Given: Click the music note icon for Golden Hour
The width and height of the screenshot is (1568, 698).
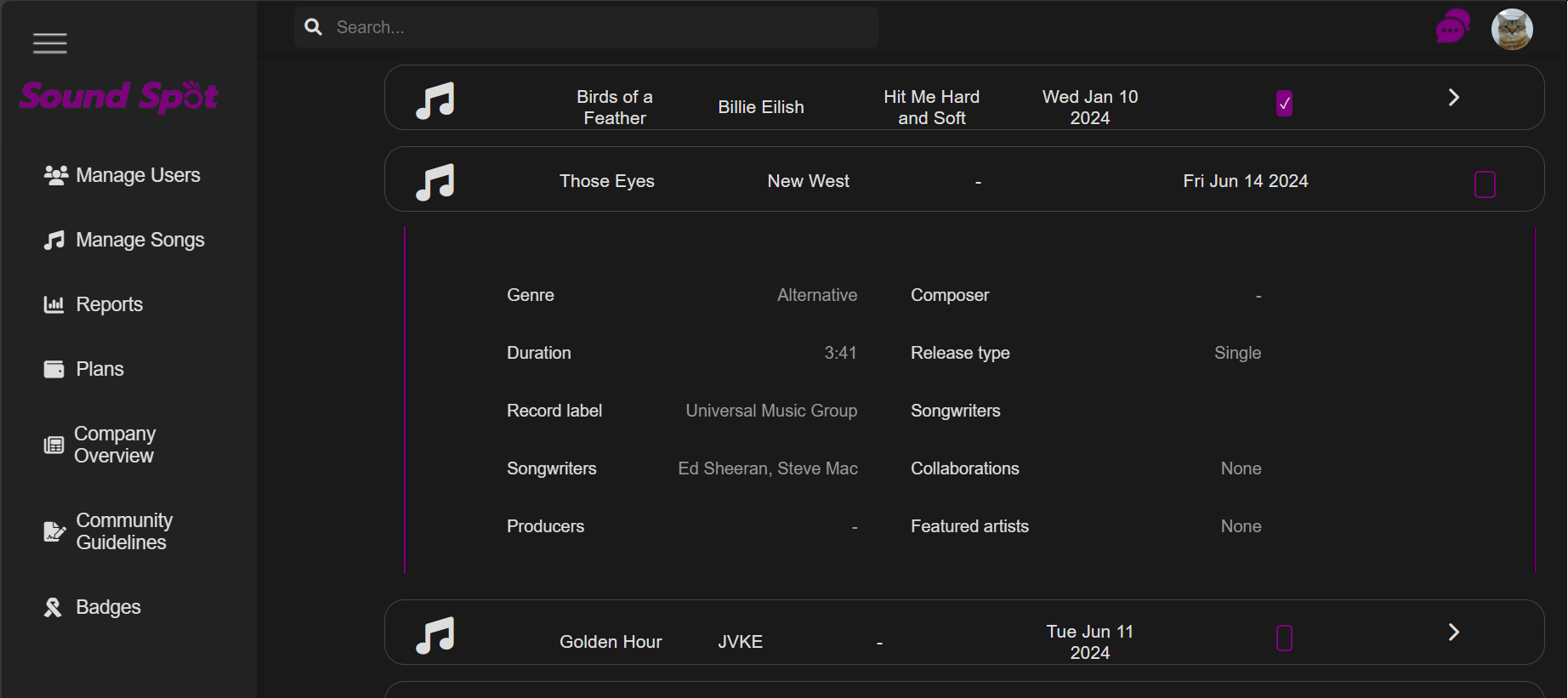Looking at the screenshot, I should click(x=435, y=635).
